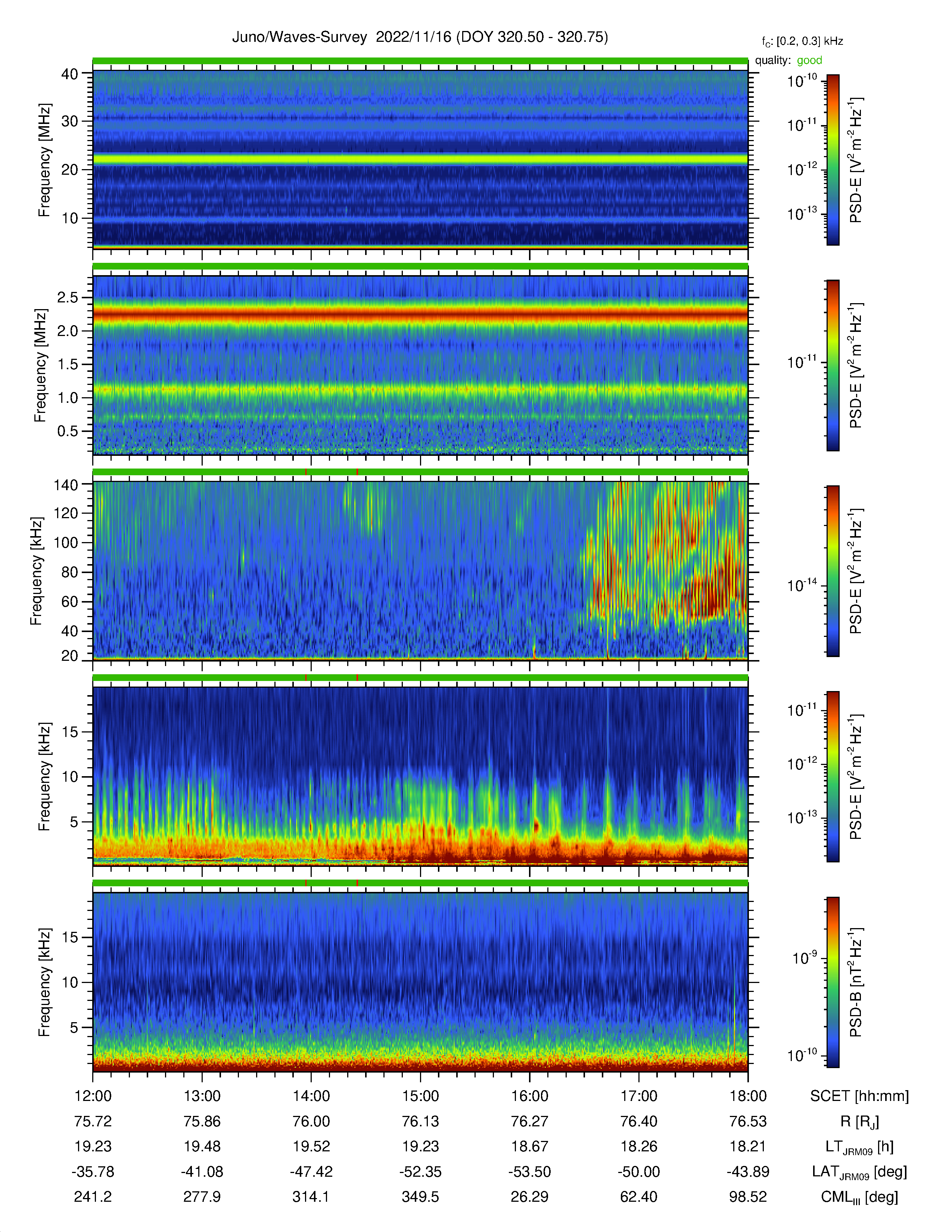This screenshot has height=1232, width=952.
Task: Click the 14:00 SCET time label
Action: (x=311, y=1096)
